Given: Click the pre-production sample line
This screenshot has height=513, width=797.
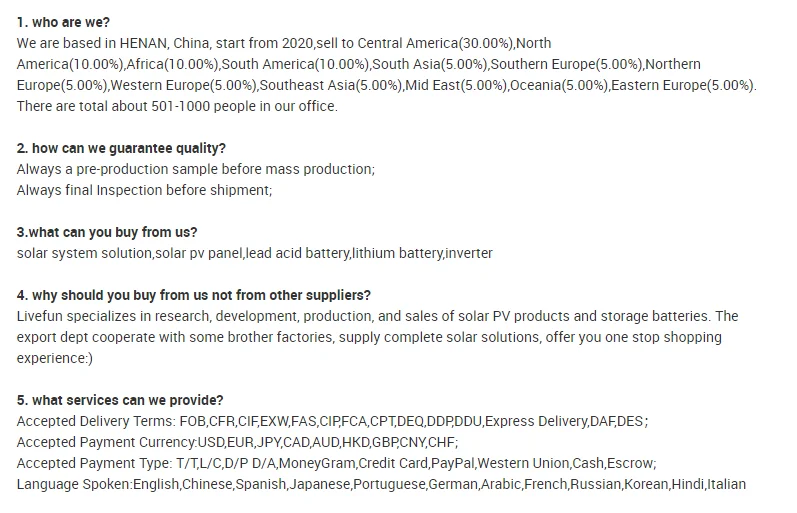Looking at the screenshot, I should tap(196, 169).
